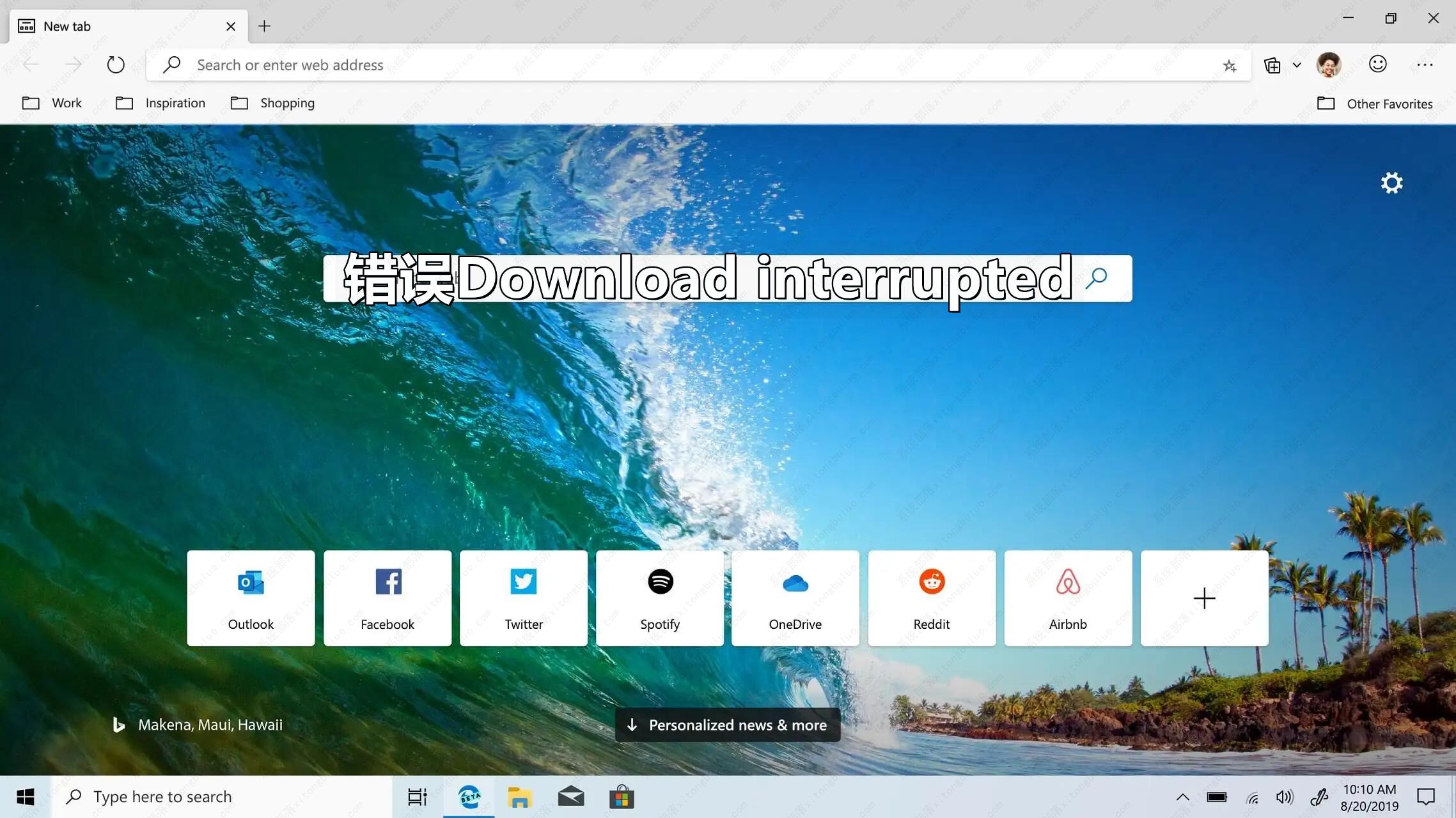Open page settings gear icon
The height and width of the screenshot is (818, 1456).
click(x=1391, y=183)
